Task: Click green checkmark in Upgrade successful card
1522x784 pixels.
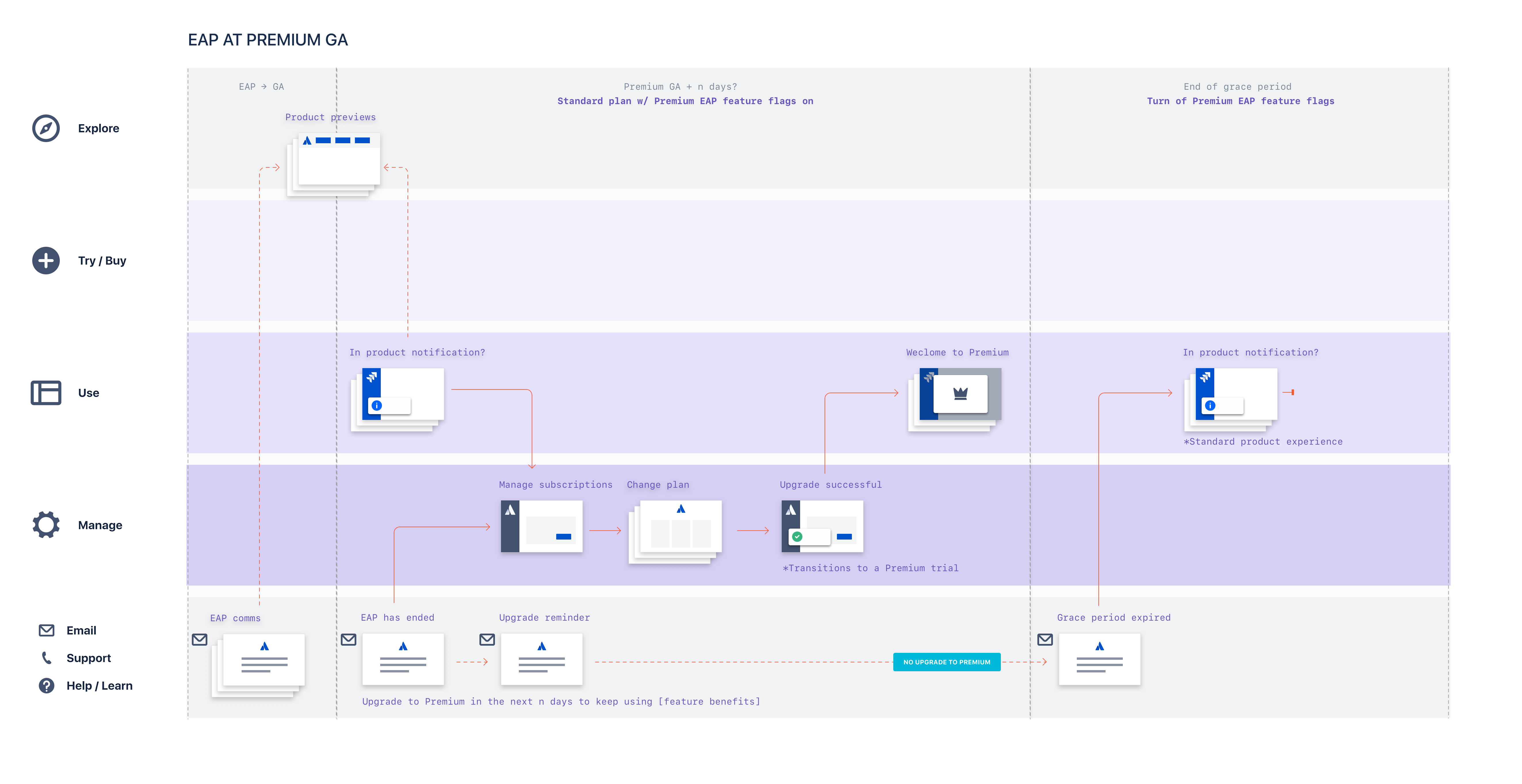Action: pyautogui.click(x=797, y=536)
